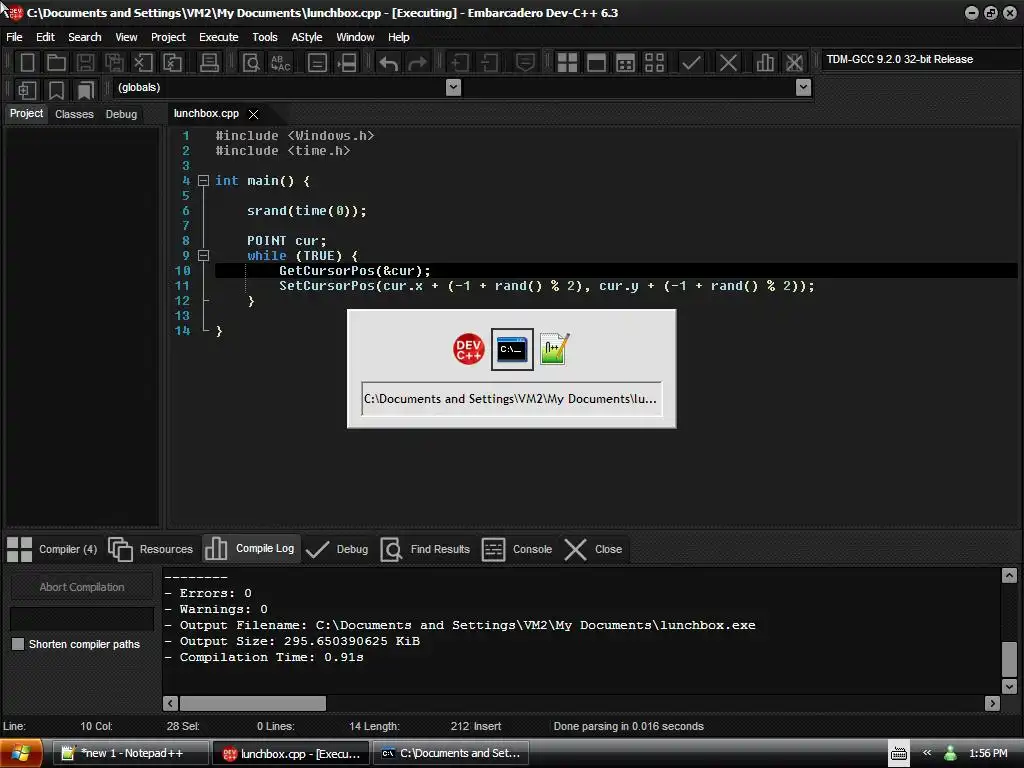Screen dimensions: 1024x768
Task: Click the compile log scroll-up arrow
Action: [1009, 575]
